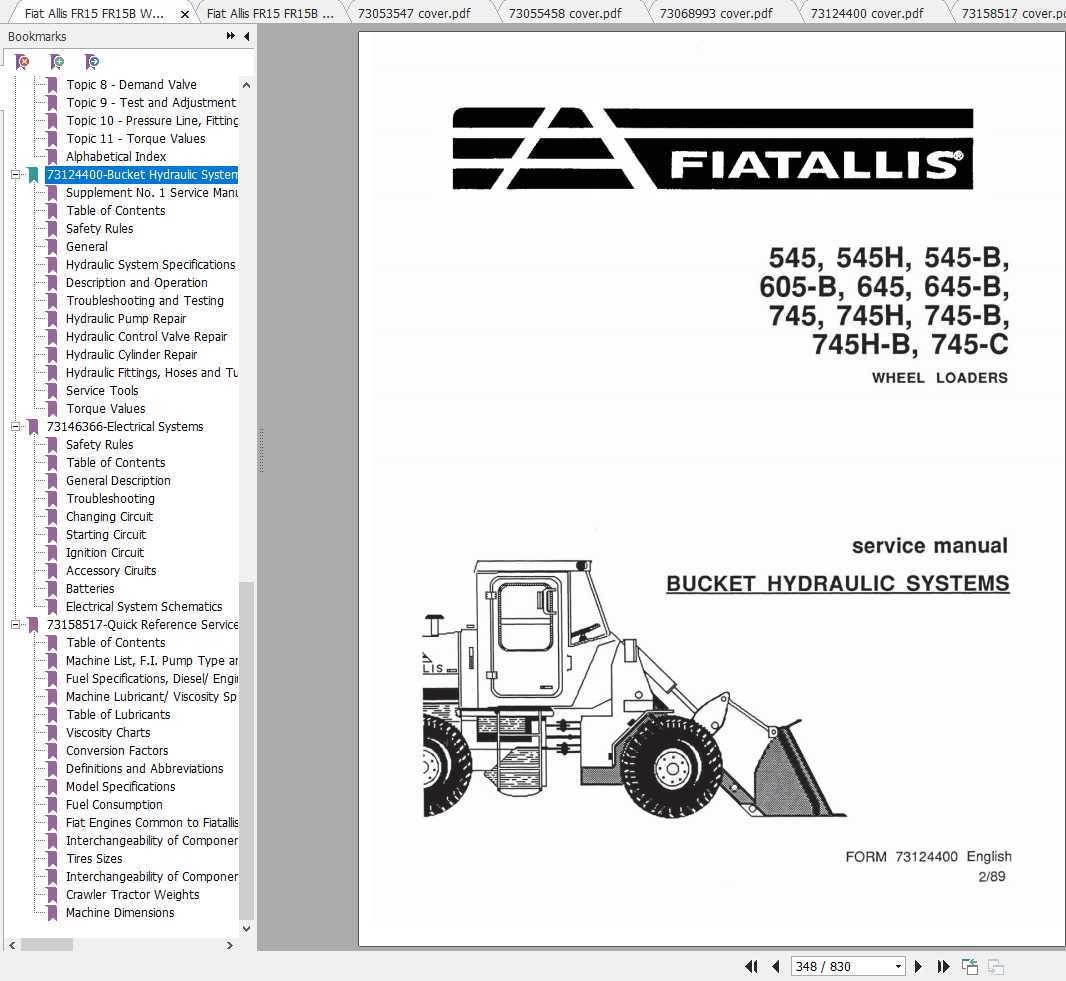Open the Topic 11 - Torque Values bookmark

click(x=135, y=139)
